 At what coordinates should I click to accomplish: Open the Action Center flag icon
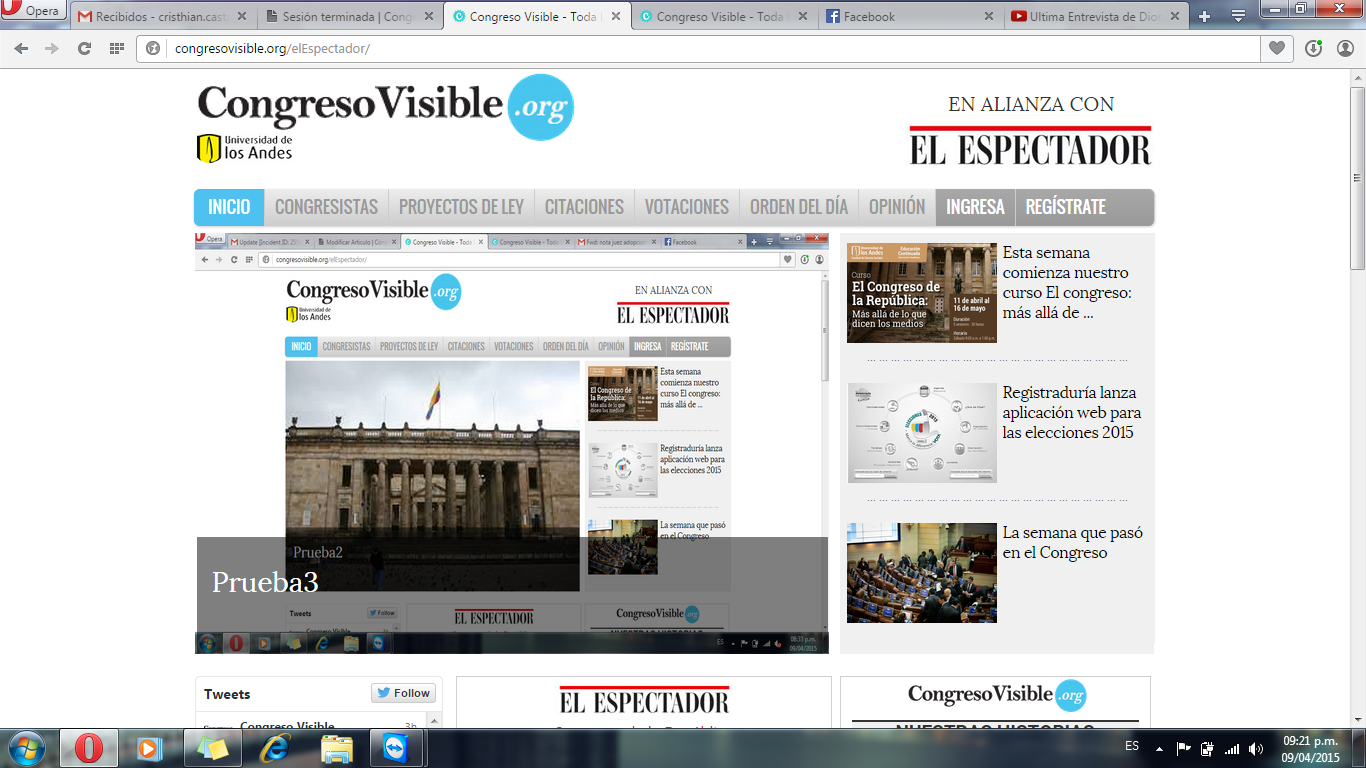1183,748
